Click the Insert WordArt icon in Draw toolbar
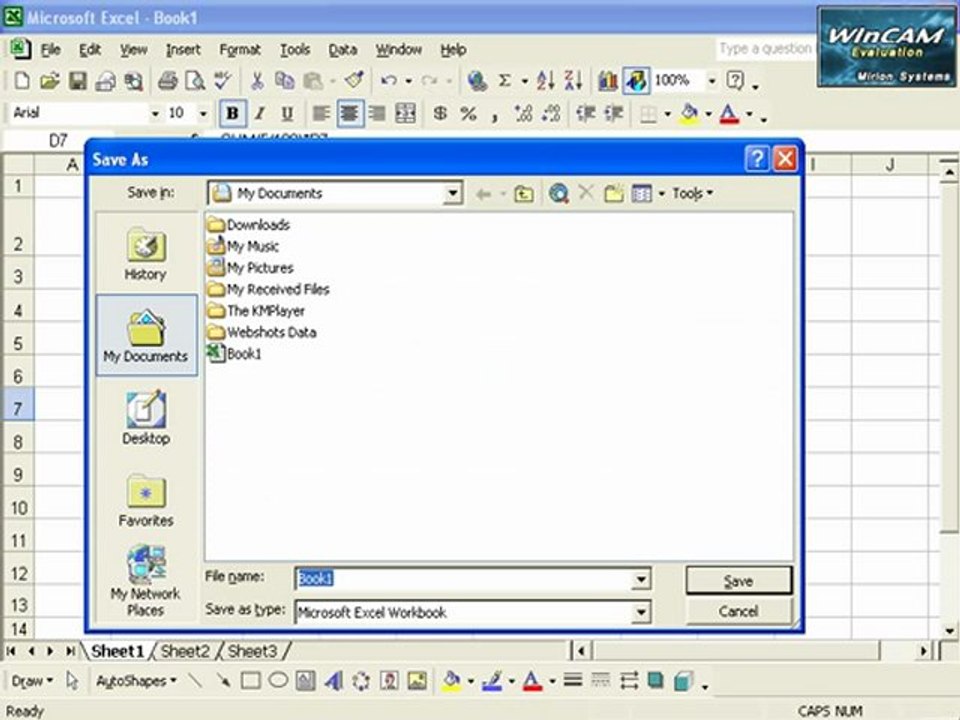 point(334,680)
